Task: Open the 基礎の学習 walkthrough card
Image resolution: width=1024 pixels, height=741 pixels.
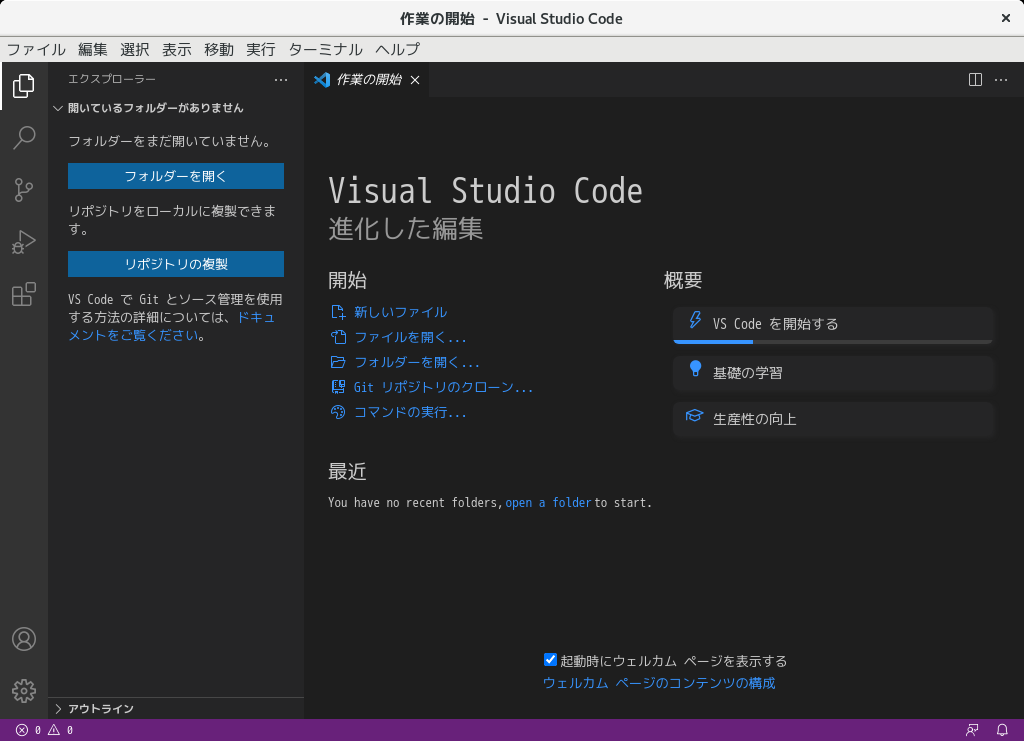Action: pos(833,373)
